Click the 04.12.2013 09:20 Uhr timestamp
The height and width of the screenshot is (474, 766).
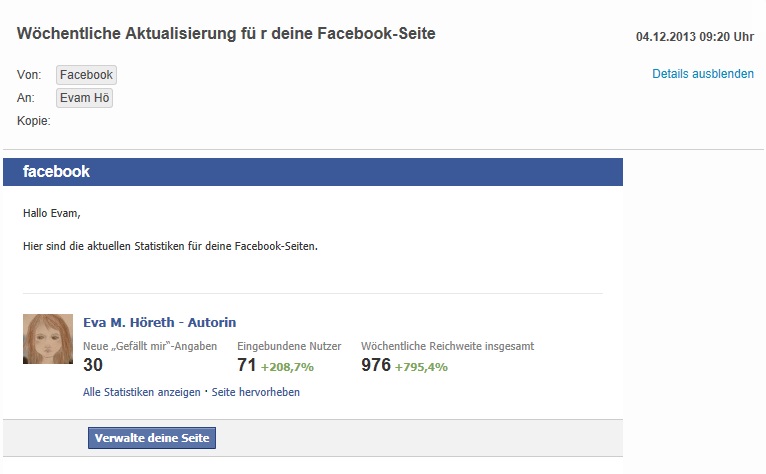coord(695,37)
